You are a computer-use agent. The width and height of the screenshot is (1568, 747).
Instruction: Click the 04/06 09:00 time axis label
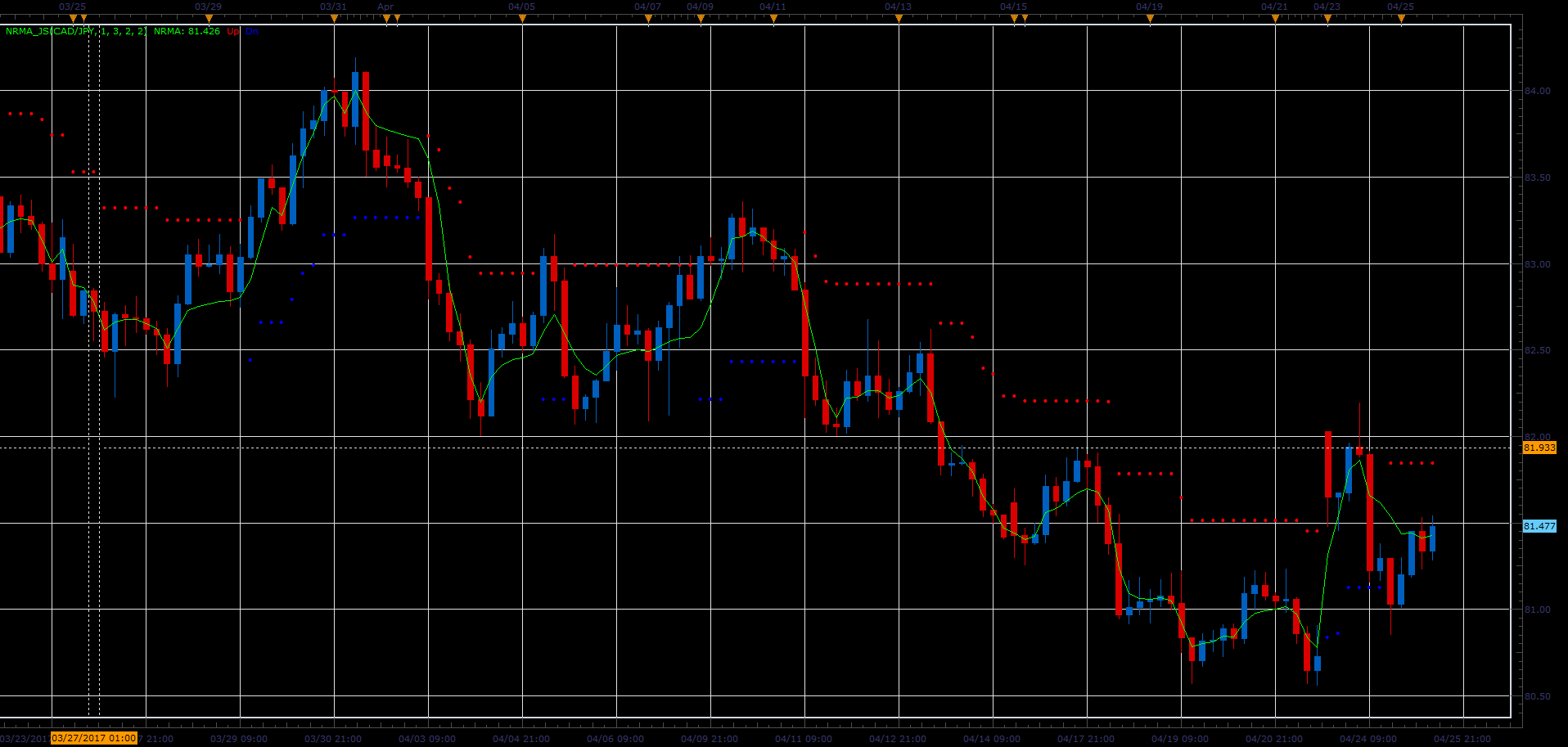click(615, 739)
